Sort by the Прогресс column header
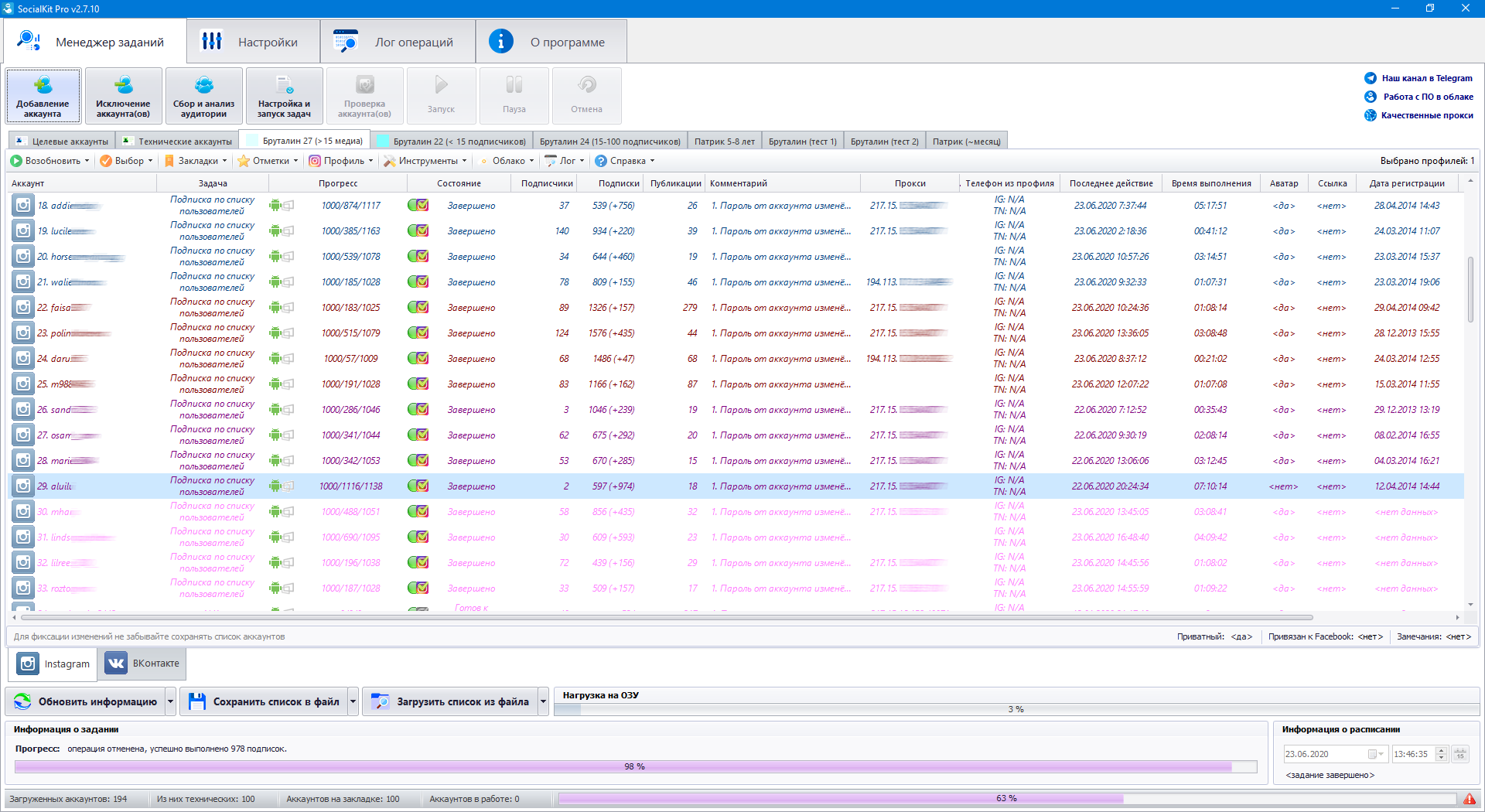Image resolution: width=1485 pixels, height=812 pixels. (338, 183)
